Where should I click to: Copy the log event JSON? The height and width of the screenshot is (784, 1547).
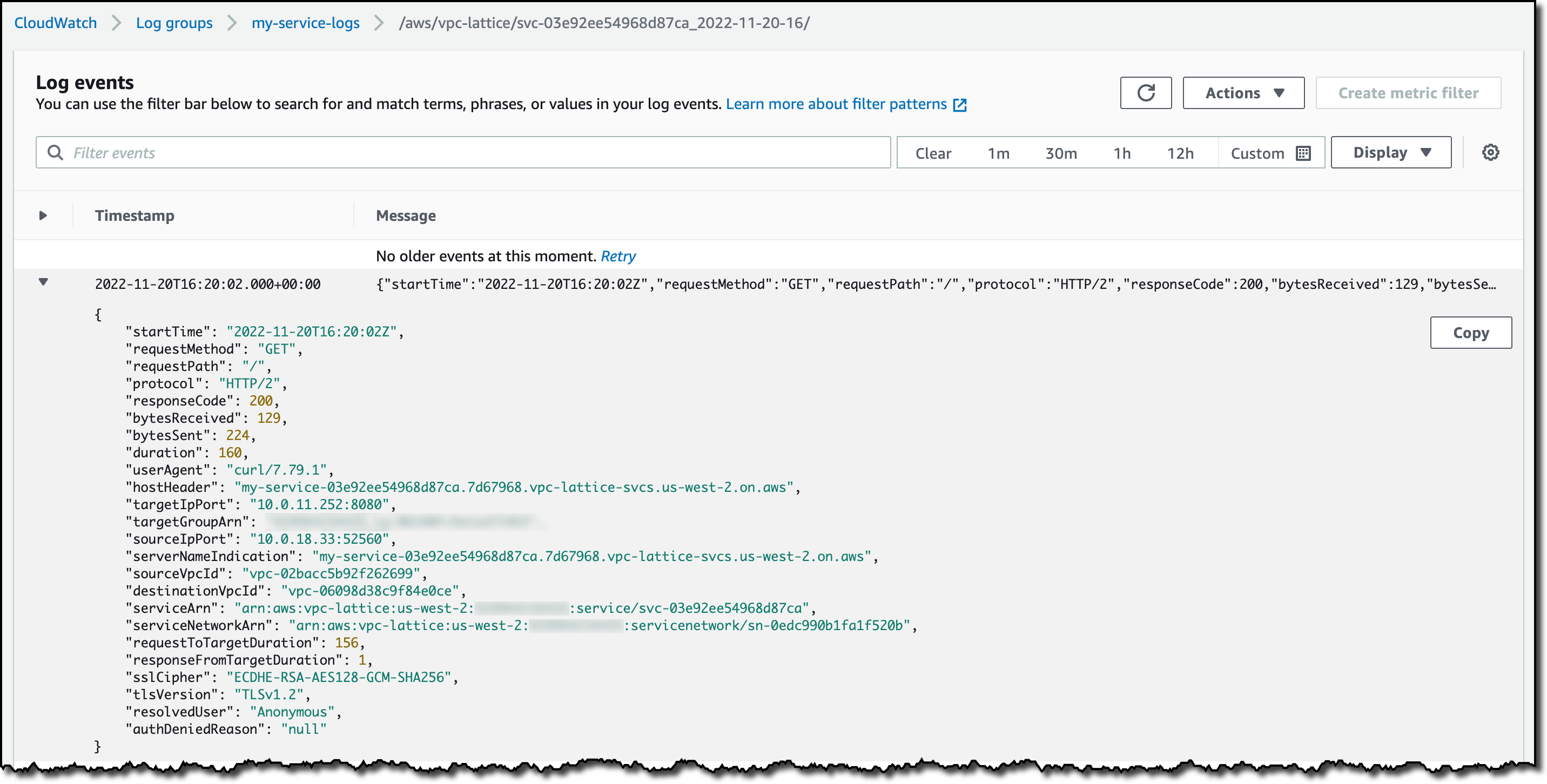tap(1470, 333)
